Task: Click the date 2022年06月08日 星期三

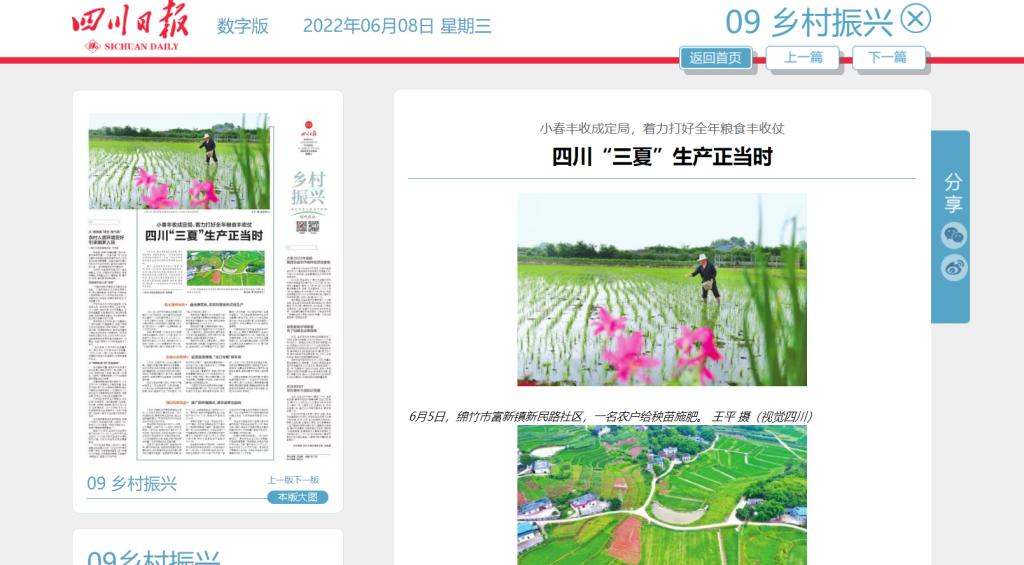Action: [397, 27]
